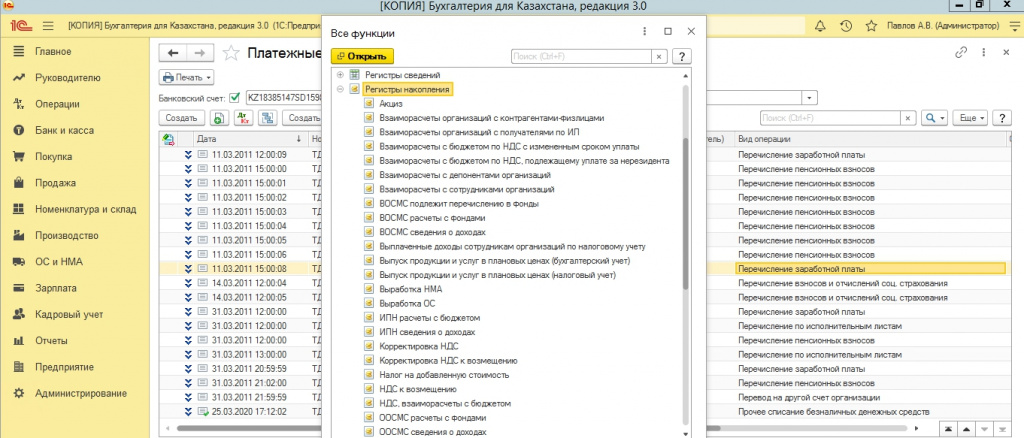The height and width of the screenshot is (438, 1024).
Task: Click the Регистры сведений table icon
Action: [355, 75]
